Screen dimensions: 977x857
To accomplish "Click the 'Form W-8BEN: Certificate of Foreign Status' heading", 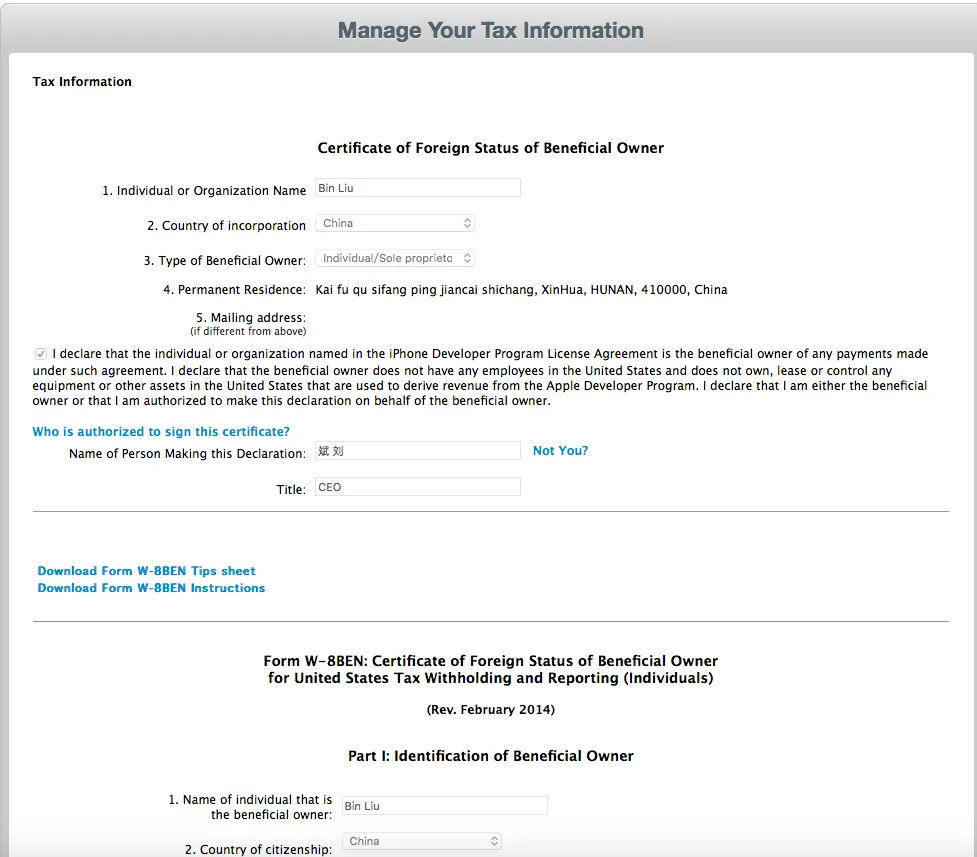I will click(x=491, y=669).
